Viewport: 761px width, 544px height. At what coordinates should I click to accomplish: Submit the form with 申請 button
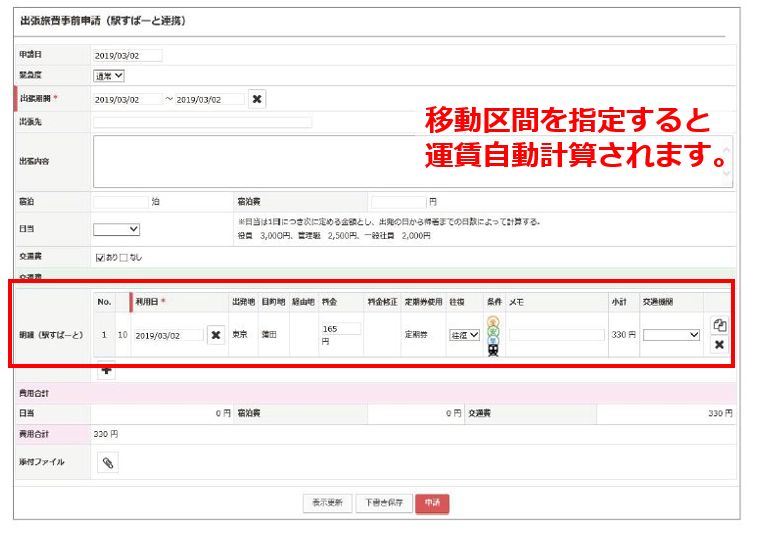[432, 503]
